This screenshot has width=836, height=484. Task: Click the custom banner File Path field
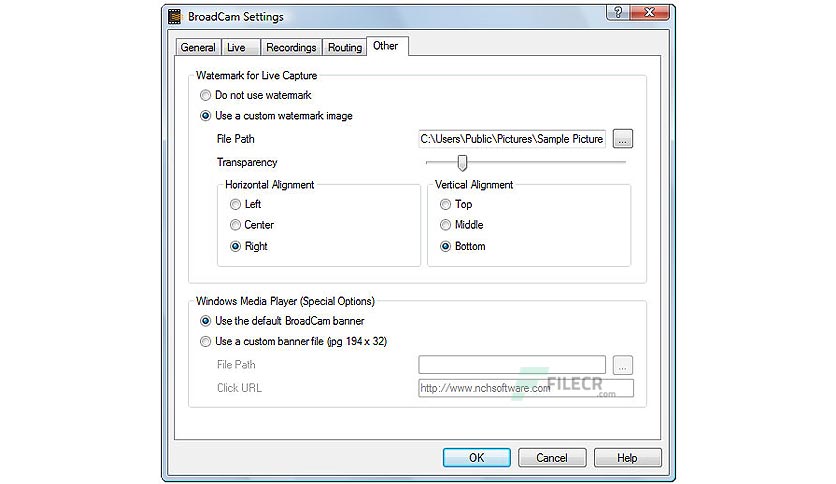pyautogui.click(x=512, y=365)
